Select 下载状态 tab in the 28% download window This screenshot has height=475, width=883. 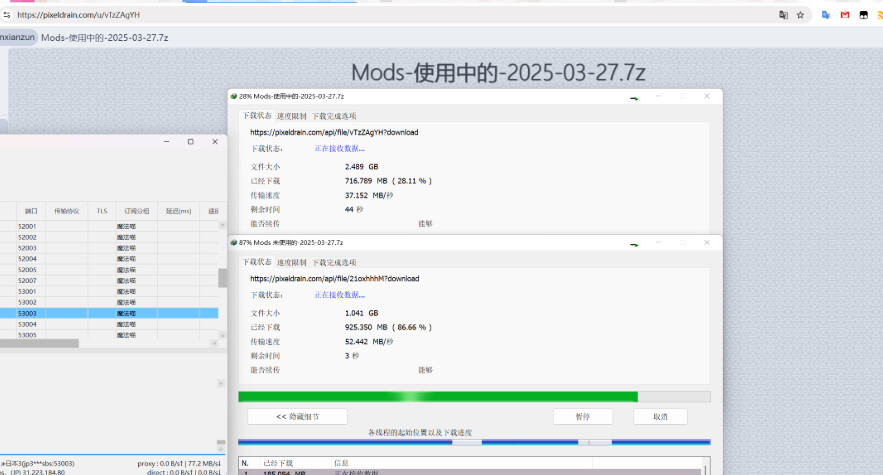point(256,116)
